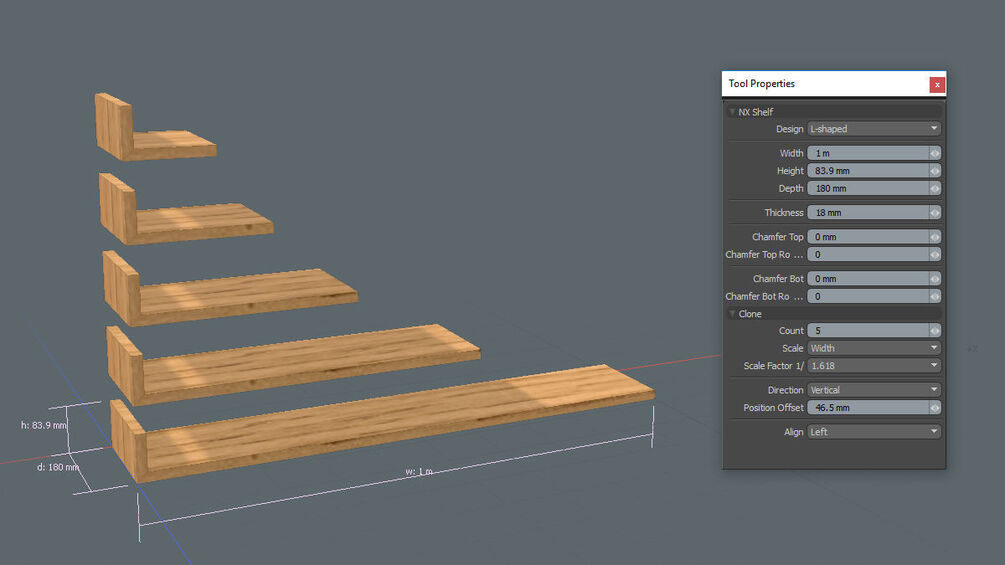Click the 'd: 180 mm' dimension label

click(58, 467)
